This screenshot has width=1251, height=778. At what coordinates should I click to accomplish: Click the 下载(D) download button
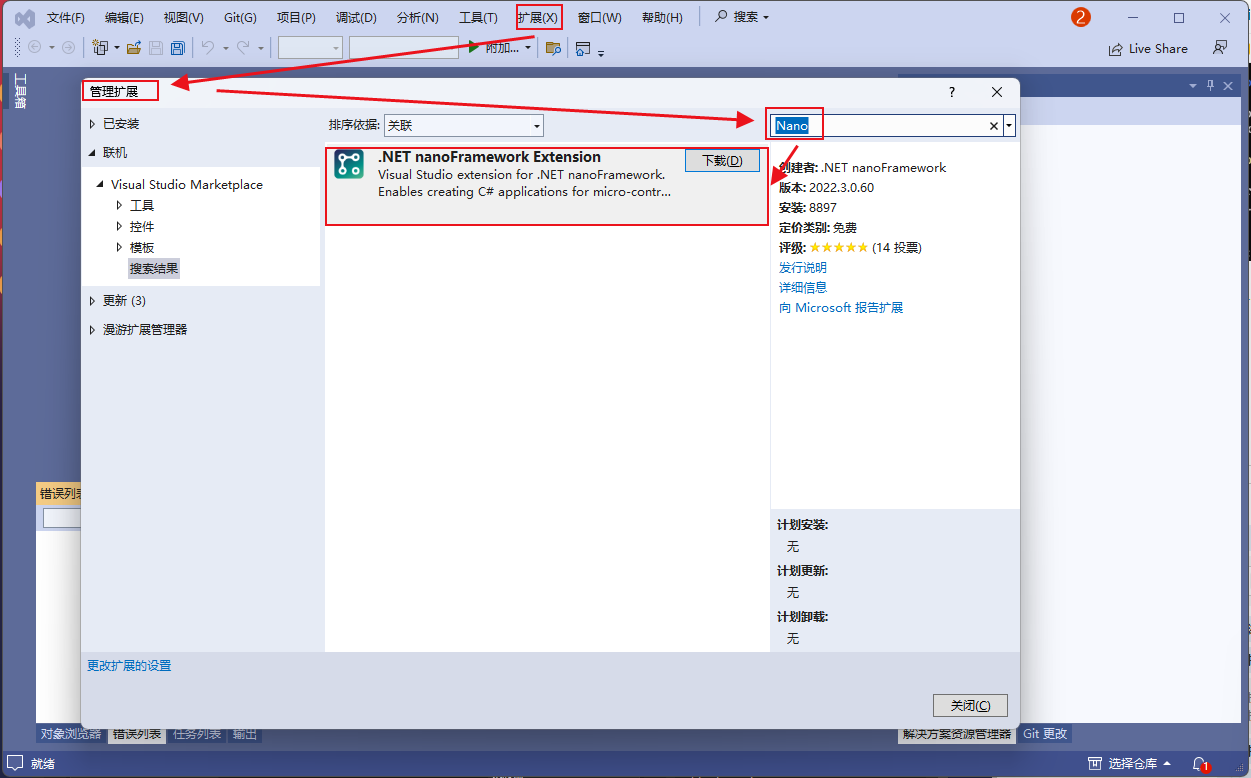coord(722,161)
